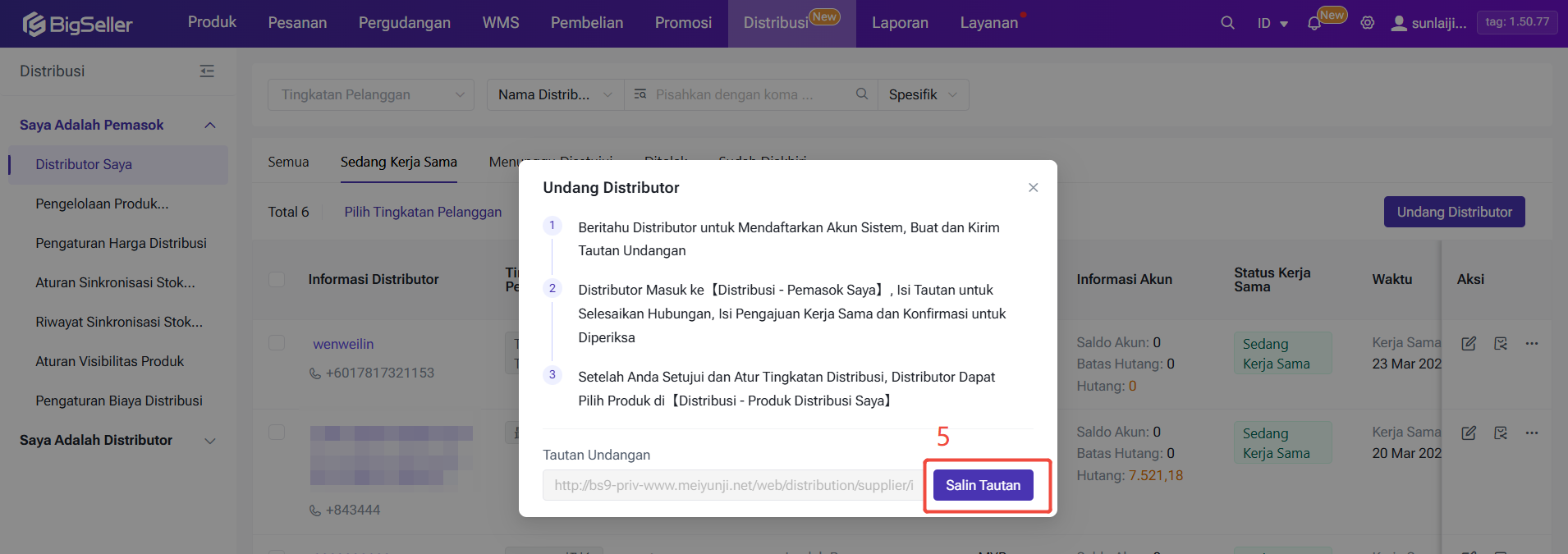Click the invitation link URL field
This screenshot has height=554, width=1568.
point(732,485)
